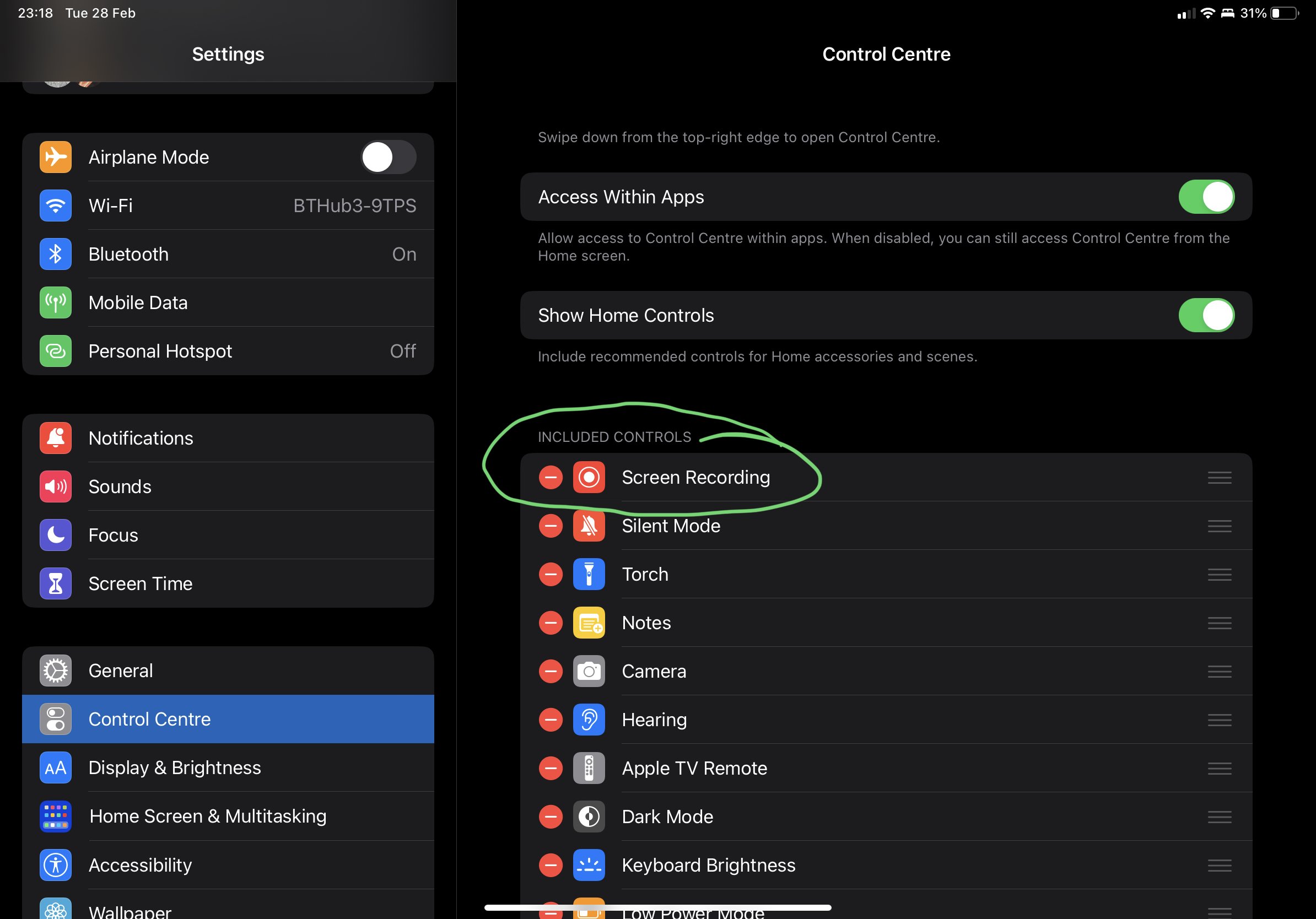Open Screen Time settings

228,583
